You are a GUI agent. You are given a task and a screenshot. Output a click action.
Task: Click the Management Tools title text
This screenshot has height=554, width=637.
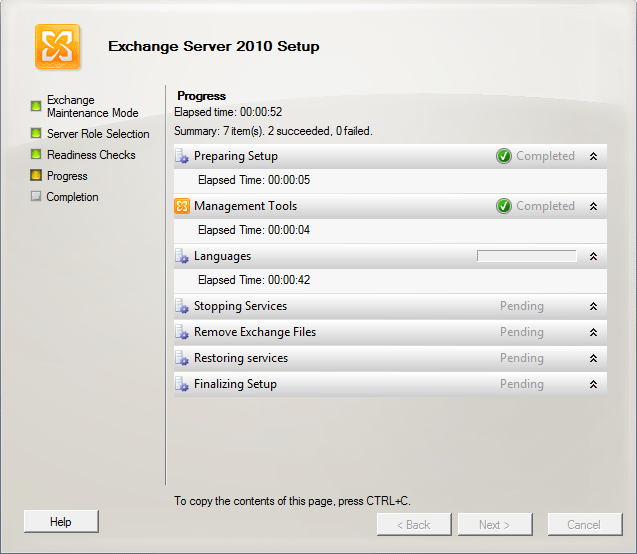[245, 206]
